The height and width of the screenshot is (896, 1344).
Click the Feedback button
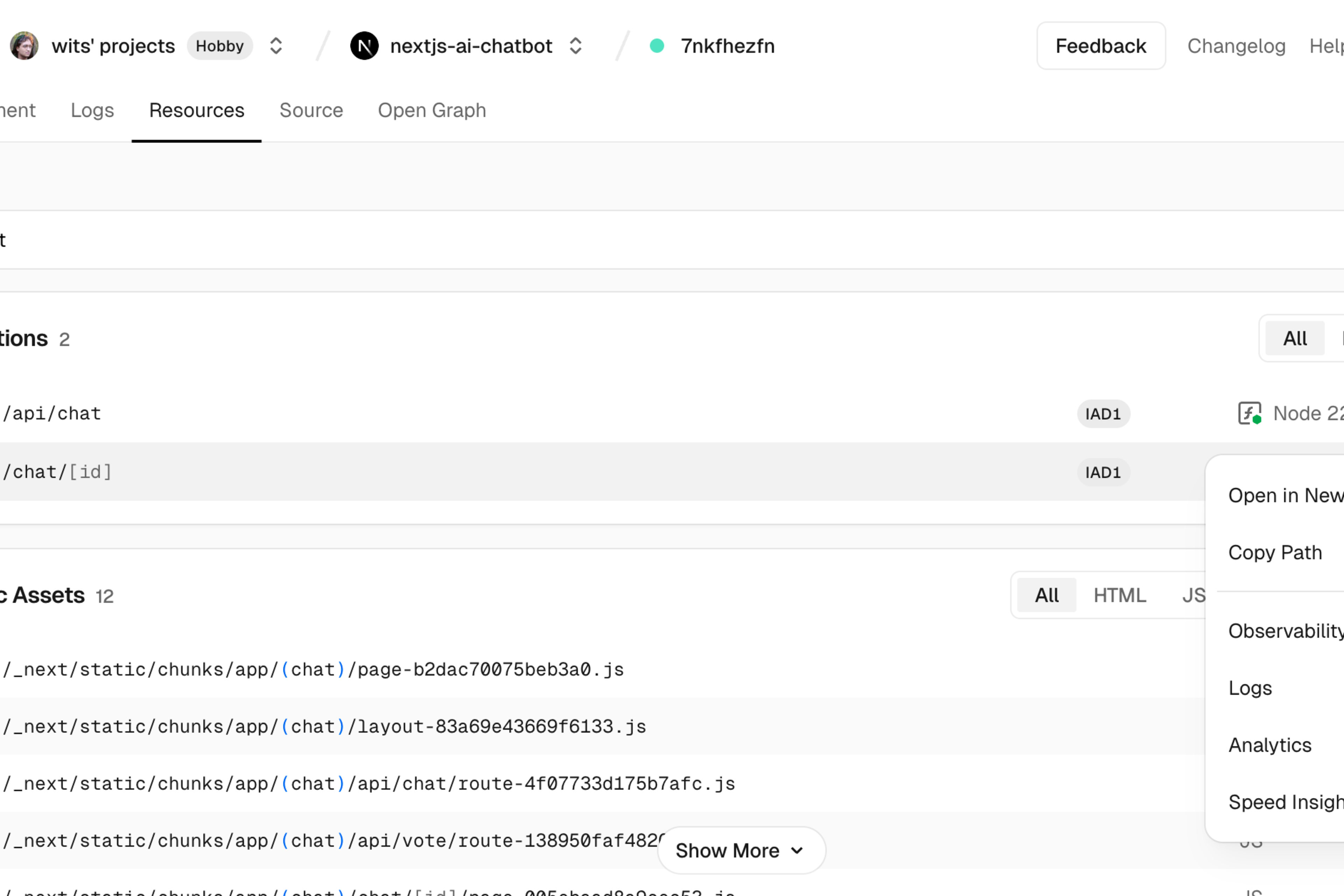(1100, 46)
